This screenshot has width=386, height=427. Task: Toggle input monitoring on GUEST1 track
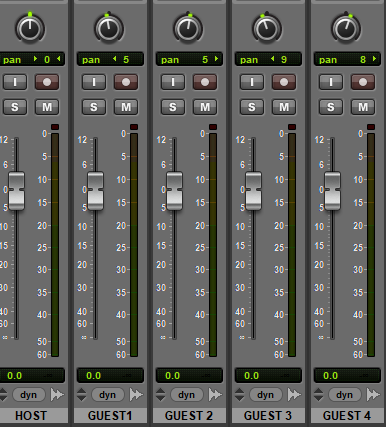[x=94, y=82]
